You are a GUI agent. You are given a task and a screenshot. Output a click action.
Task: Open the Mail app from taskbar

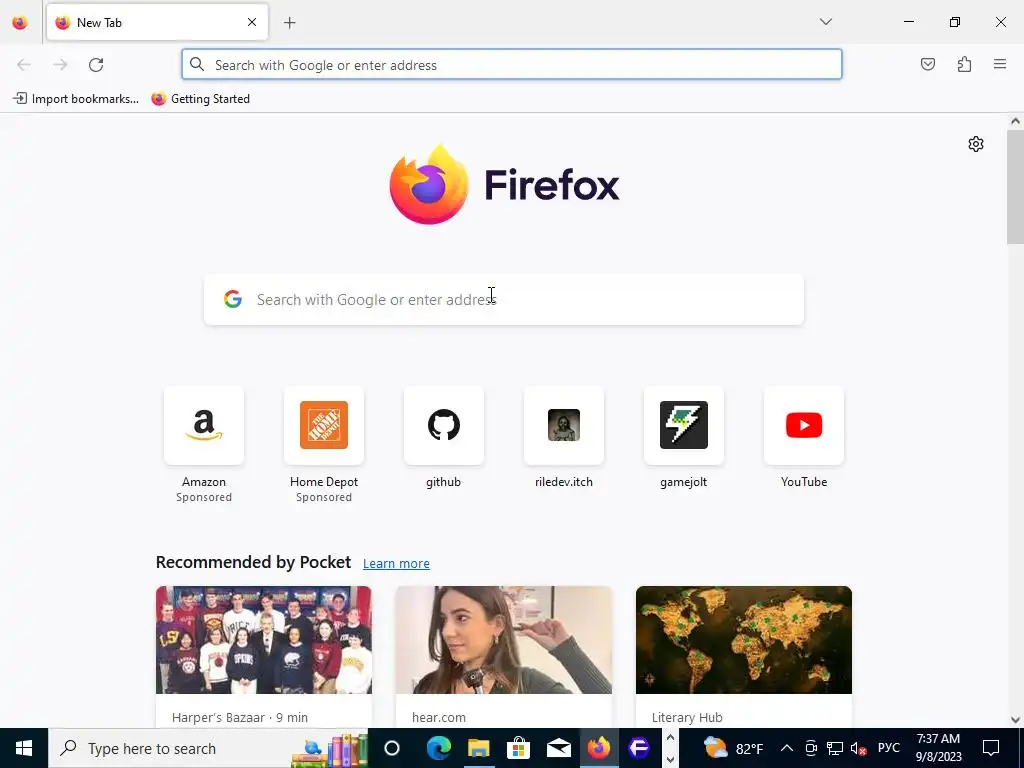559,748
